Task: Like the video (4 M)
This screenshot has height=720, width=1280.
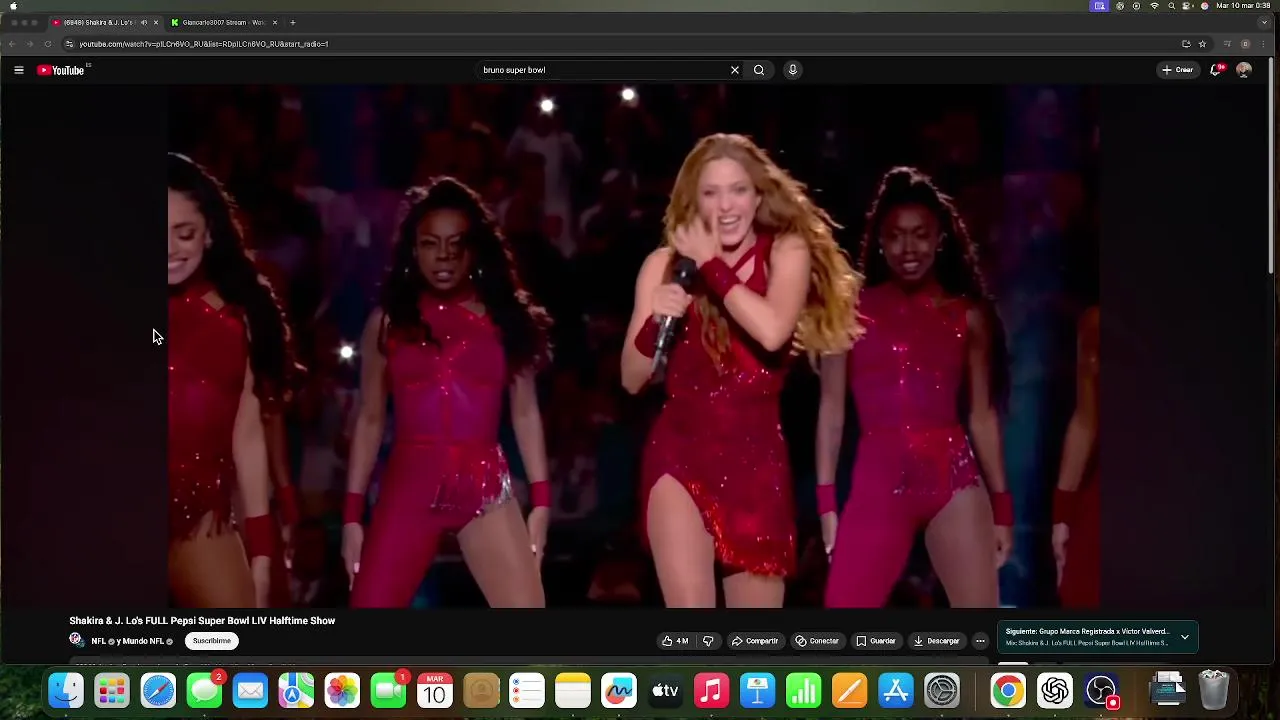Action: (677, 641)
